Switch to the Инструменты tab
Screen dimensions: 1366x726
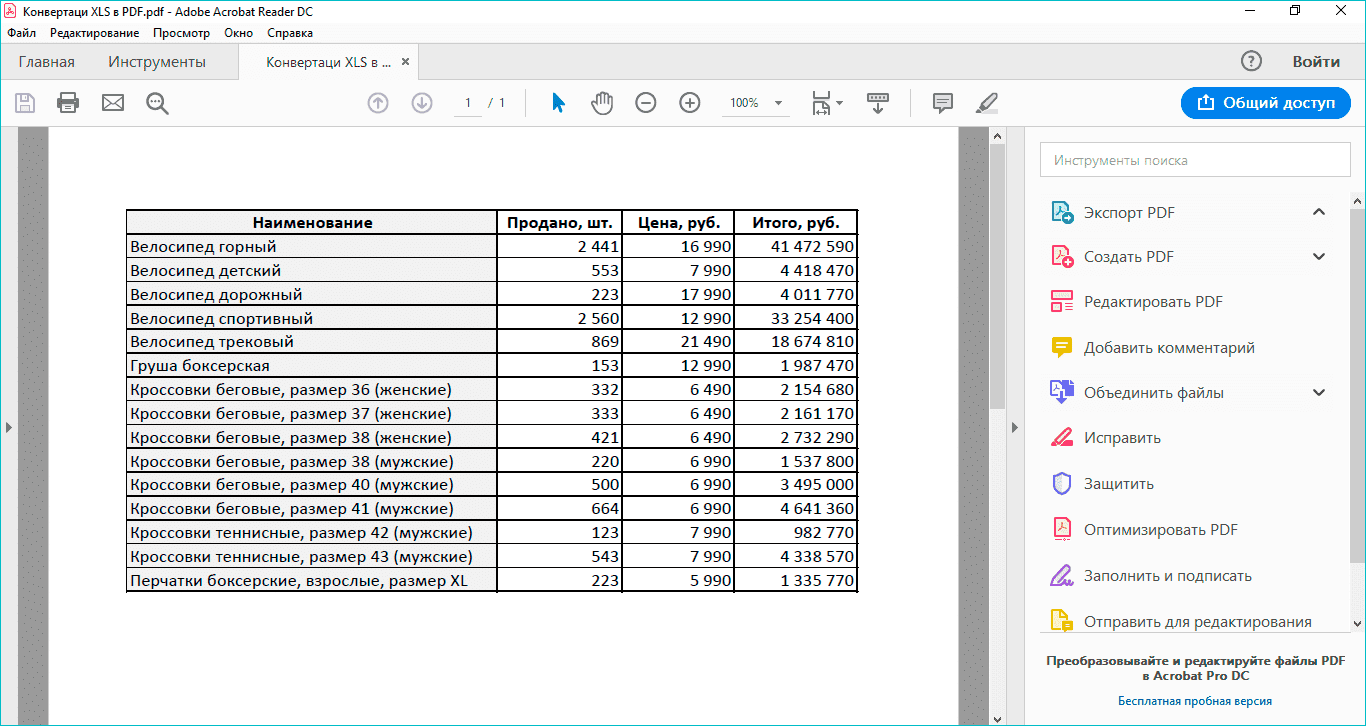(155, 61)
